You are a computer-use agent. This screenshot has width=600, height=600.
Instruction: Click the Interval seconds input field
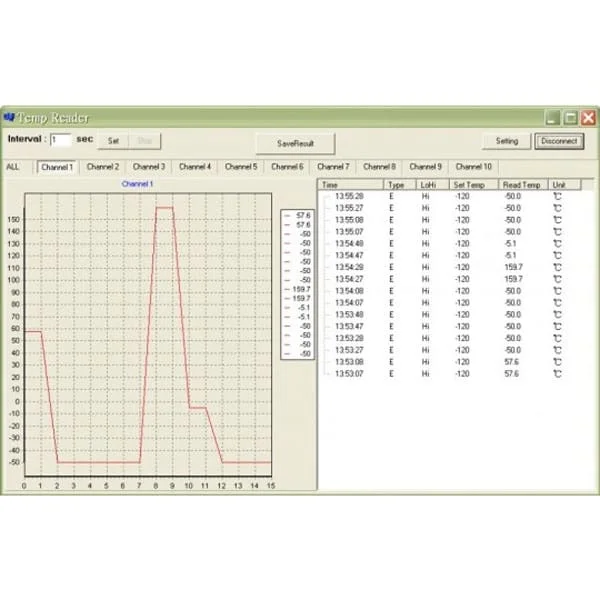[x=60, y=140]
